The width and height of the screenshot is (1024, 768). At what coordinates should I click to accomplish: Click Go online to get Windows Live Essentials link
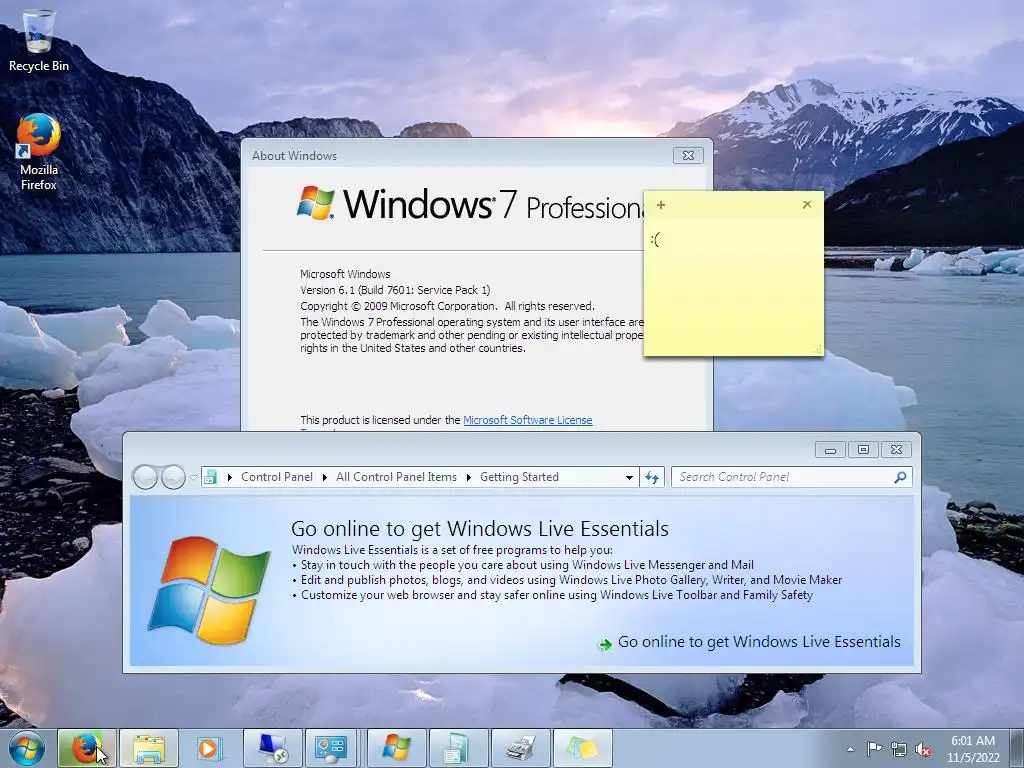(x=759, y=642)
